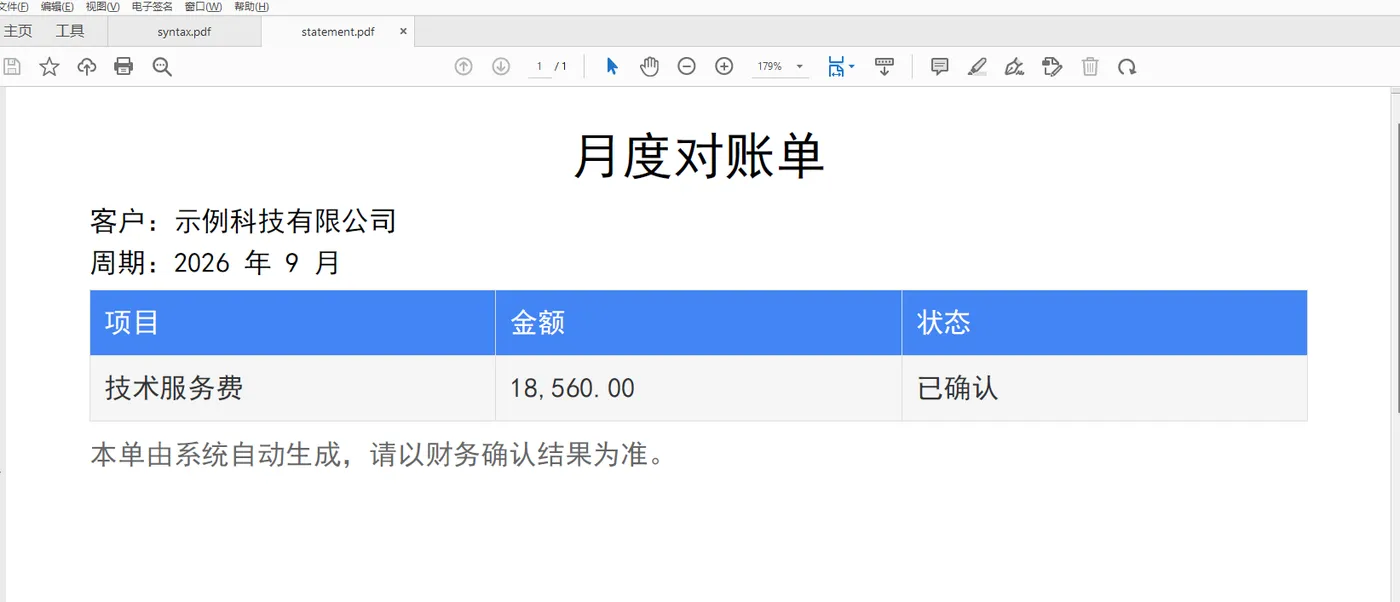The width and height of the screenshot is (1400, 602).
Task: Switch to the syntax.pdf tab
Action: (x=184, y=31)
